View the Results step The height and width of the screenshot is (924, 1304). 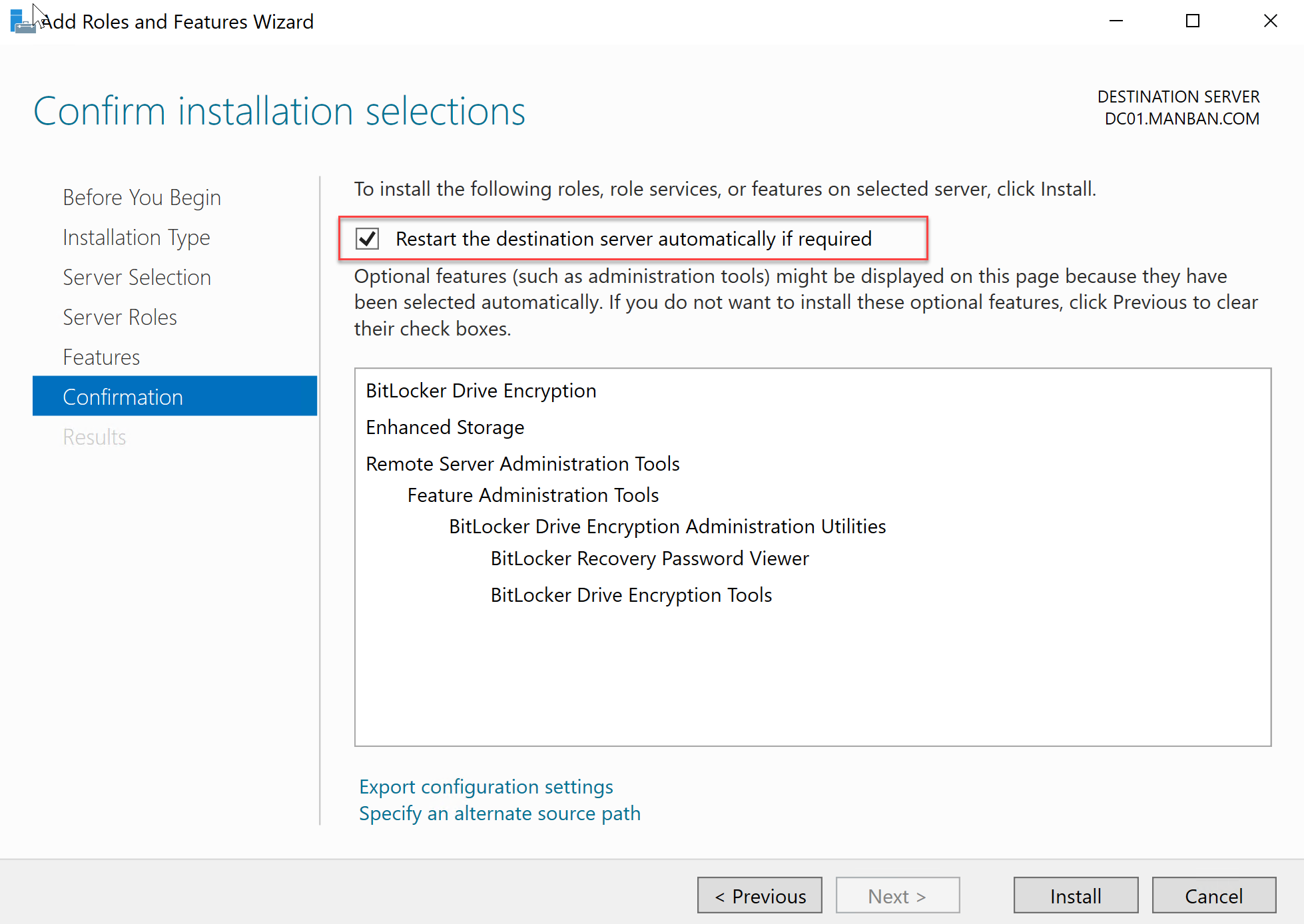tap(94, 437)
